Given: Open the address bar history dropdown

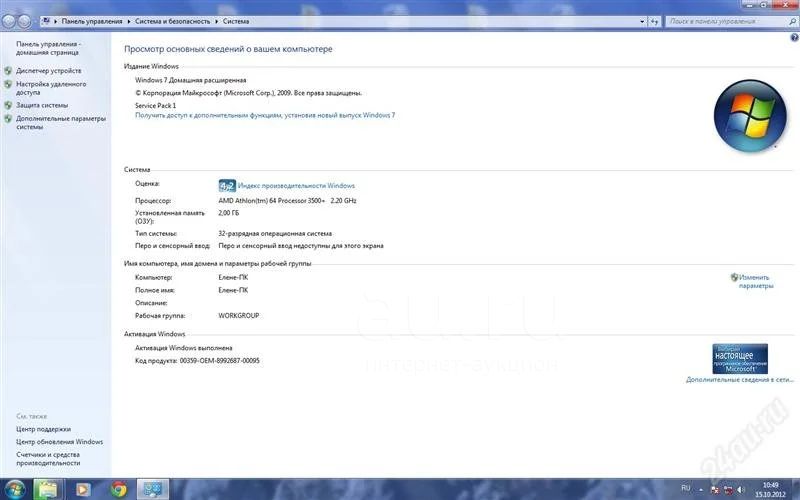Looking at the screenshot, I should coord(642,21).
